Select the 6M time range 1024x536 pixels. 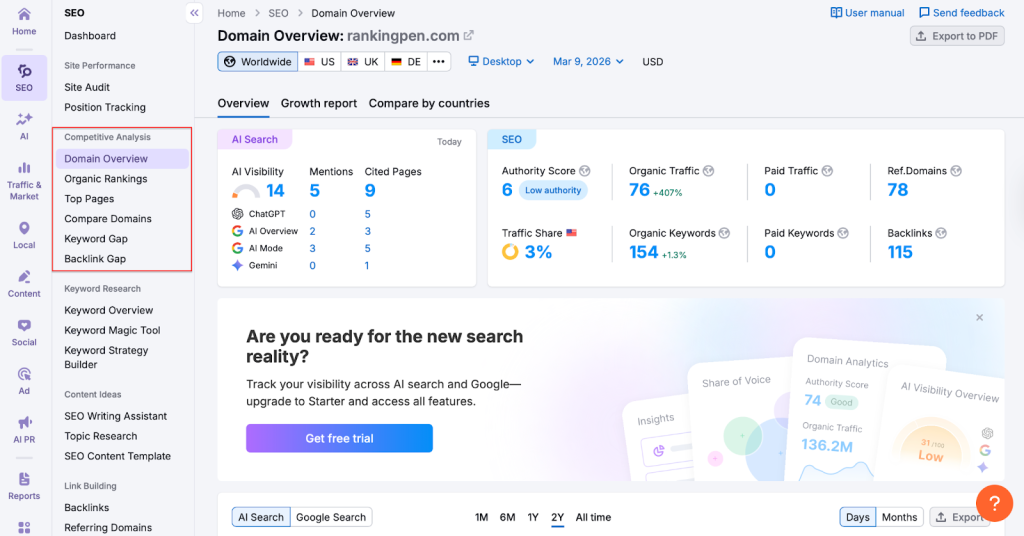point(507,517)
